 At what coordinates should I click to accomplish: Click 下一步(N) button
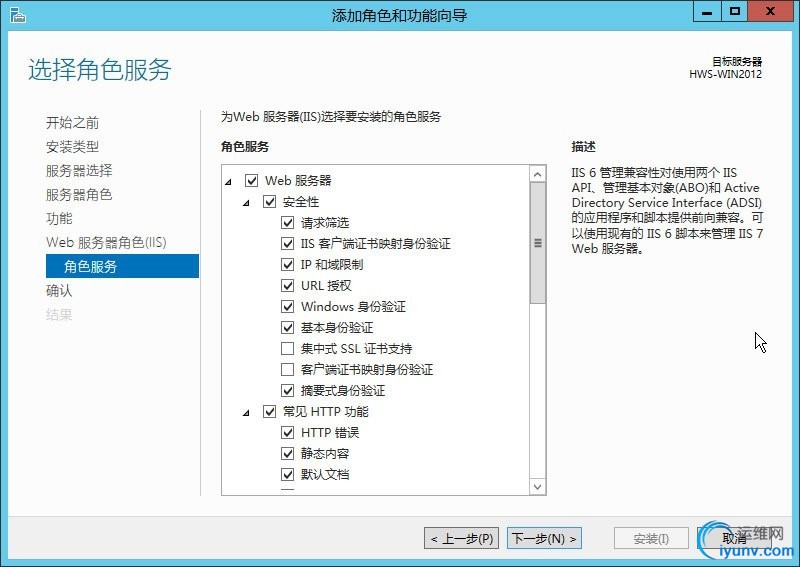pyautogui.click(x=544, y=538)
